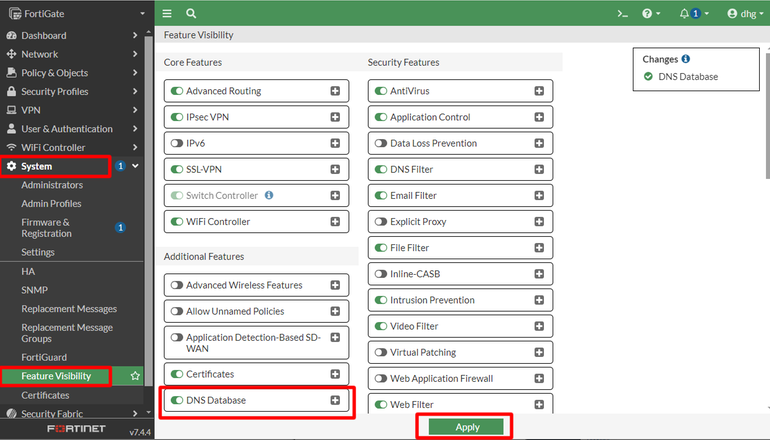770x440 pixels.
Task: Select Feature Visibility in sidebar
Action: 56,376
